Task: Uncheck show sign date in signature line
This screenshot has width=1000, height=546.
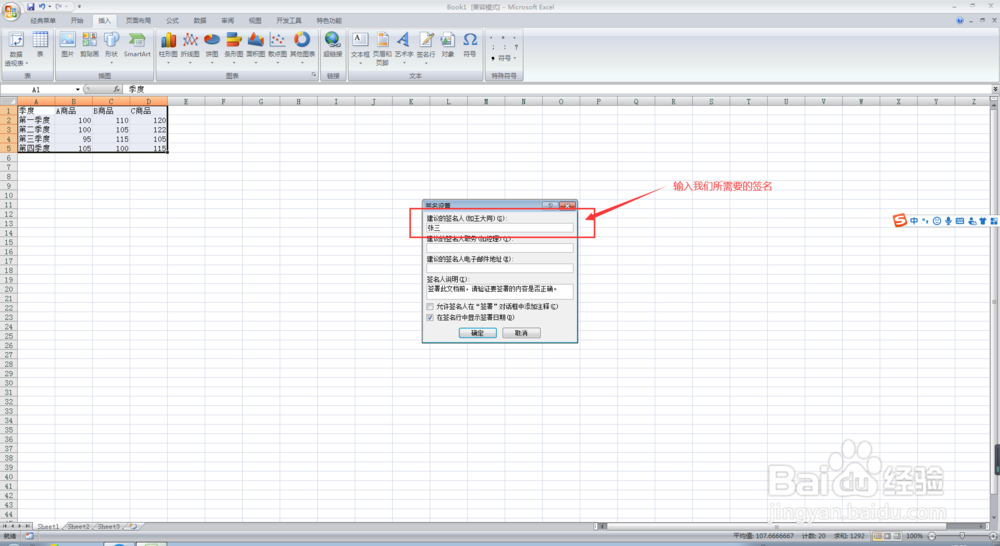Action: pos(430,318)
